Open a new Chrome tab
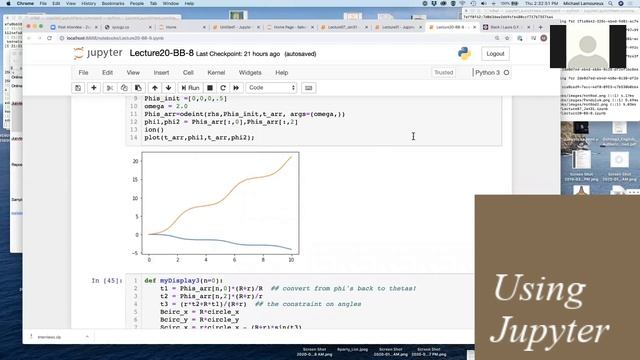This screenshot has width=640, height=360. point(540,27)
